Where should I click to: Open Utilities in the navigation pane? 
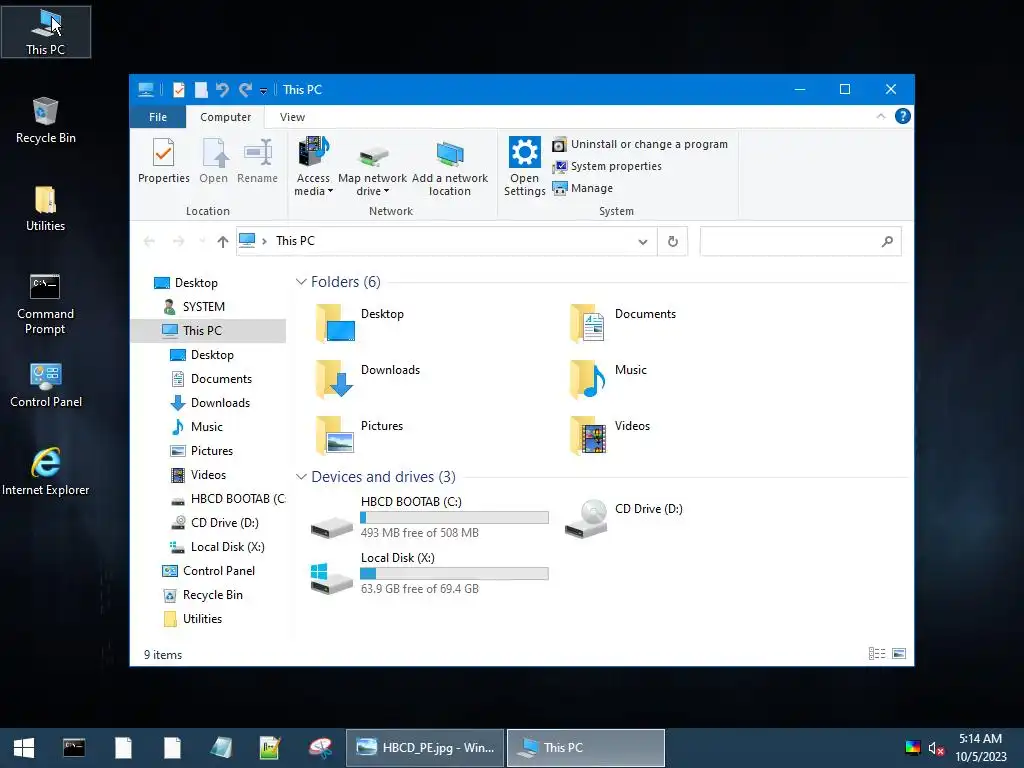click(202, 618)
